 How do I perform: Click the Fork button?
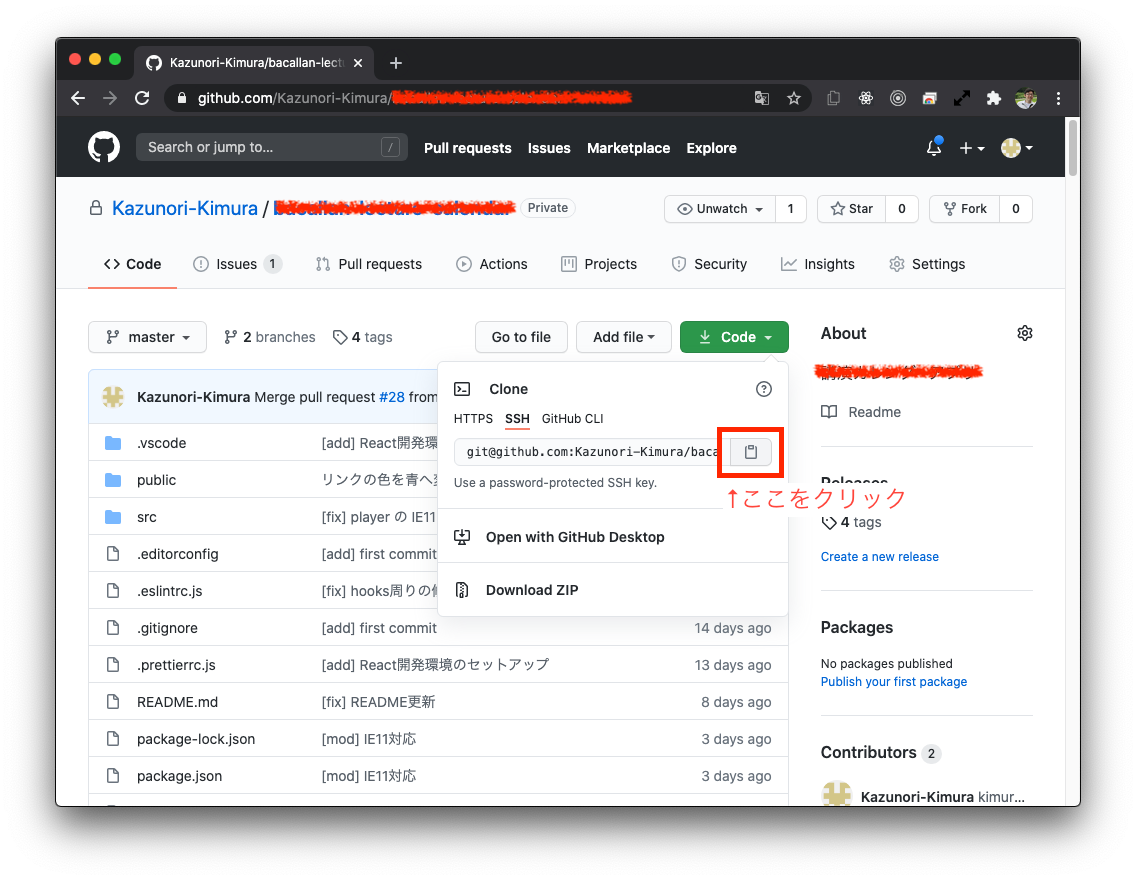pos(964,209)
